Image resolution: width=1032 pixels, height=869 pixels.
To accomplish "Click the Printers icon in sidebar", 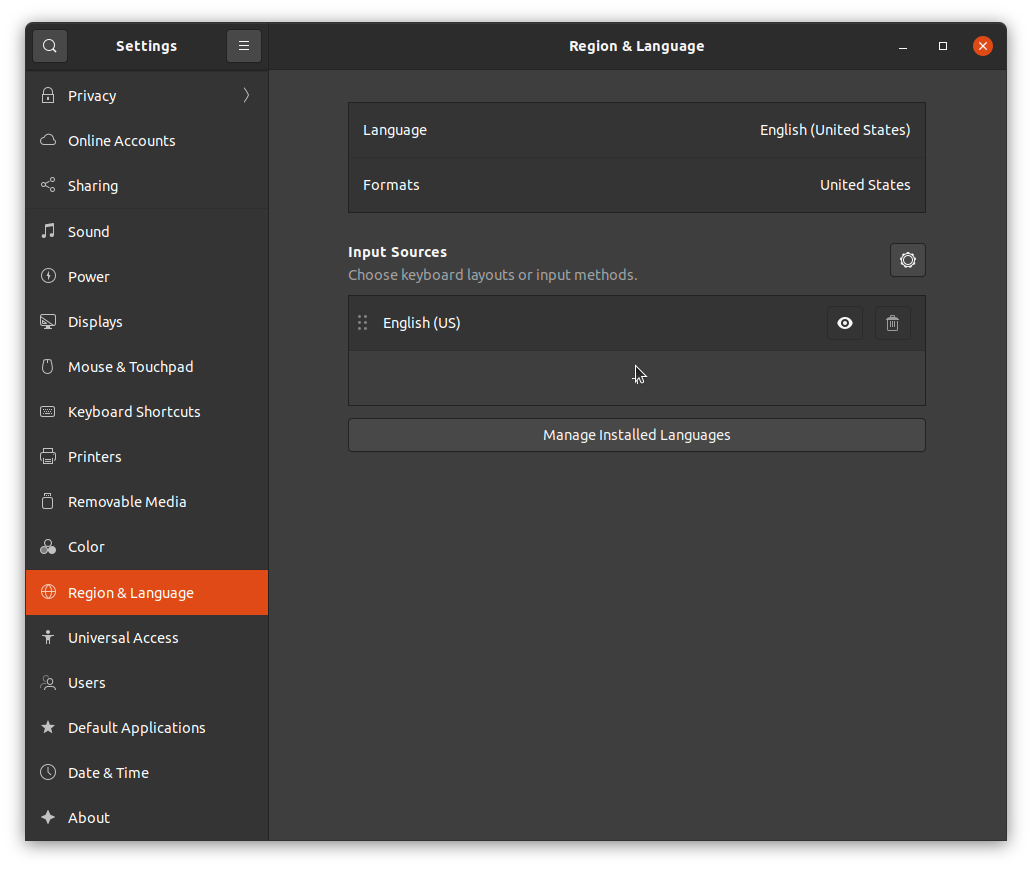I will point(48,457).
